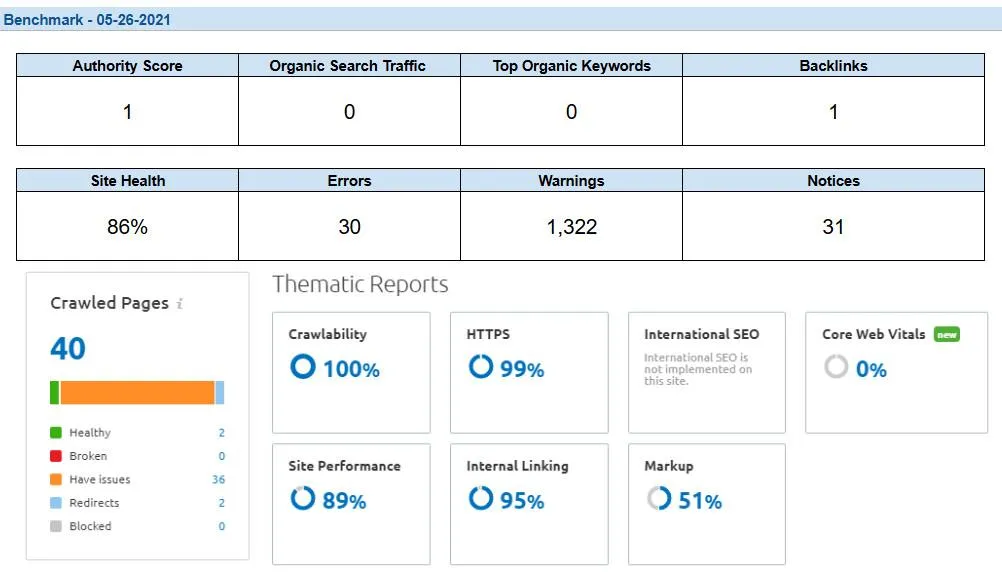Open the Markup 51% report
The width and height of the screenshot is (1002, 572).
tap(707, 504)
